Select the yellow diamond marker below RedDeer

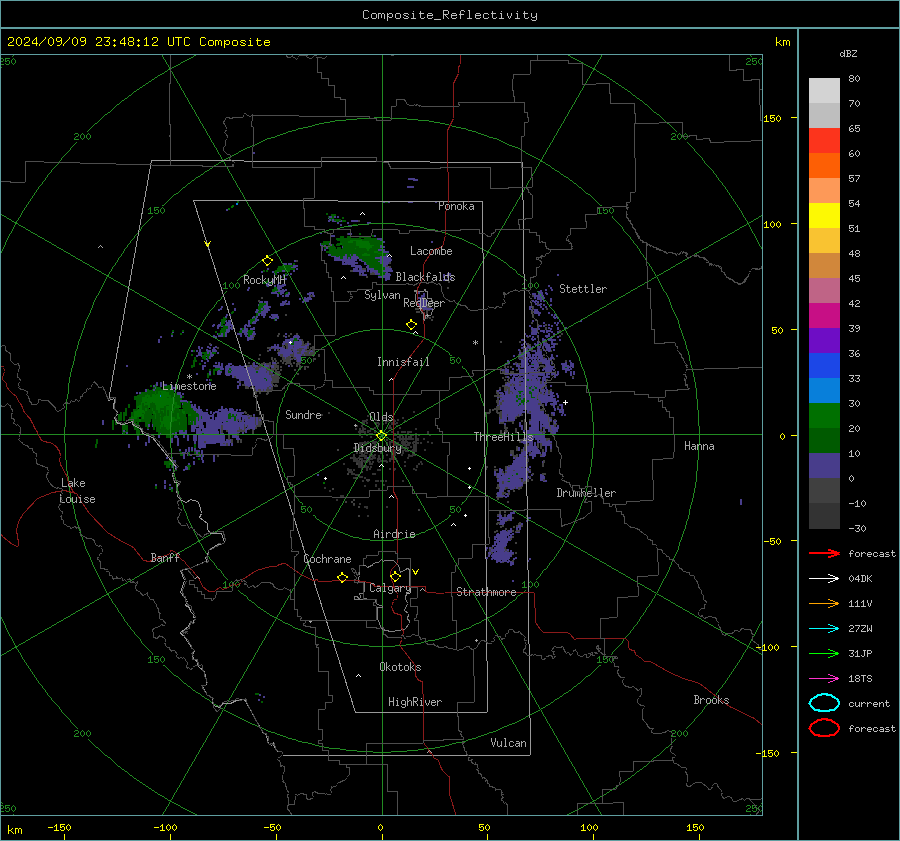pyautogui.click(x=412, y=325)
